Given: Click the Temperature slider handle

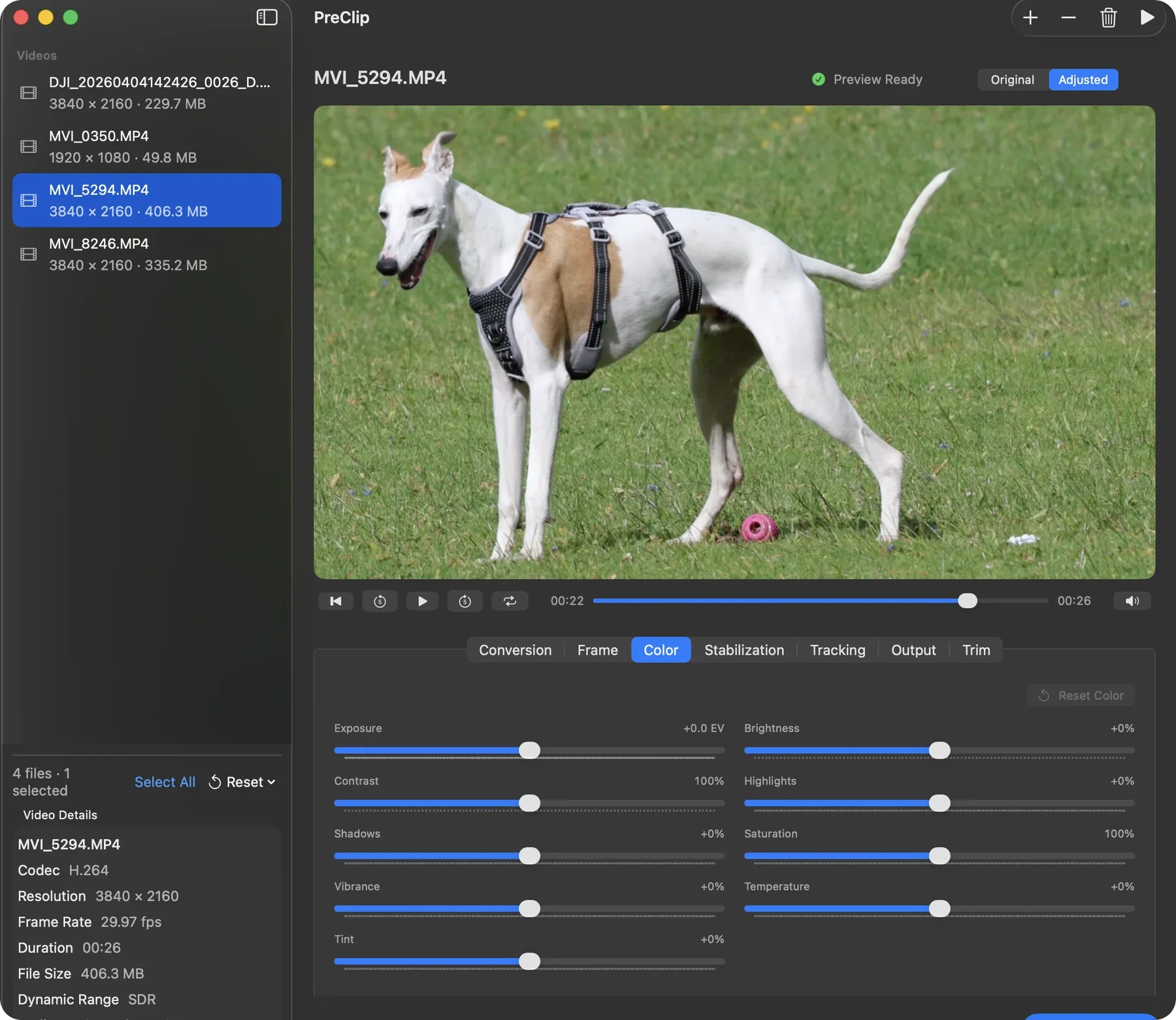Looking at the screenshot, I should tap(939, 909).
